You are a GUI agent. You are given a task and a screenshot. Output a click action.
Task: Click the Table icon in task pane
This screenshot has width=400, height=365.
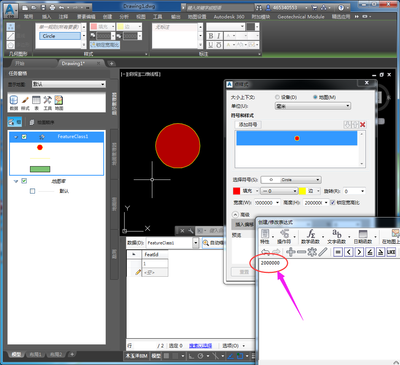pos(36,100)
